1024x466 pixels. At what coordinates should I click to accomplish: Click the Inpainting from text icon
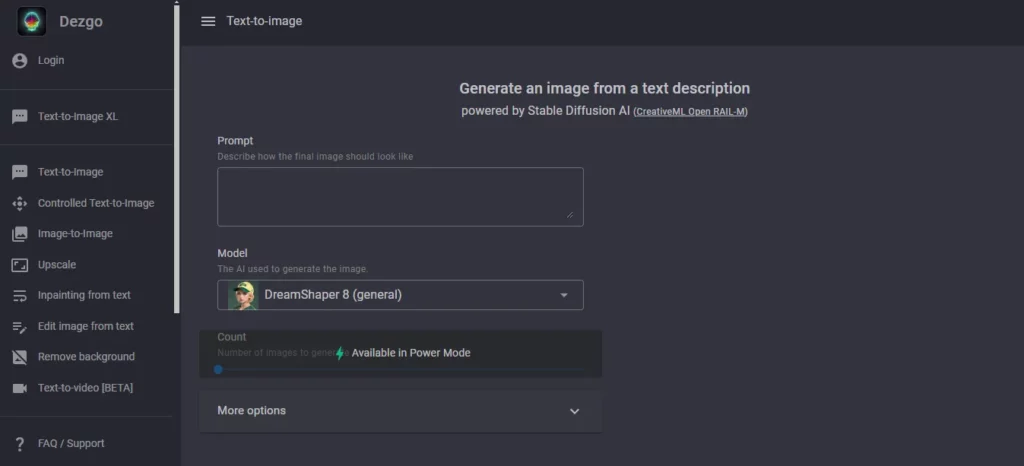point(20,296)
